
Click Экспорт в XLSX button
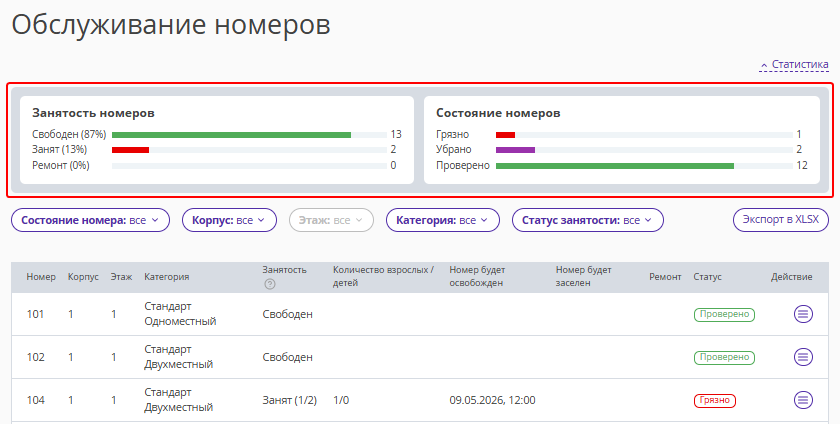click(x=781, y=220)
